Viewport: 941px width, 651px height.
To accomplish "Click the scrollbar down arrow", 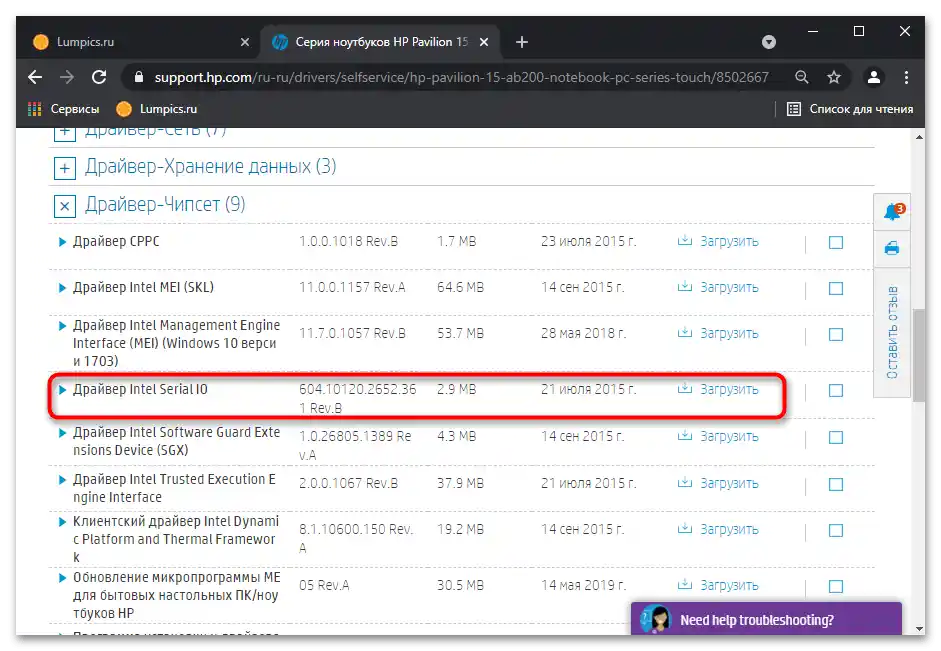I will pos(919,629).
